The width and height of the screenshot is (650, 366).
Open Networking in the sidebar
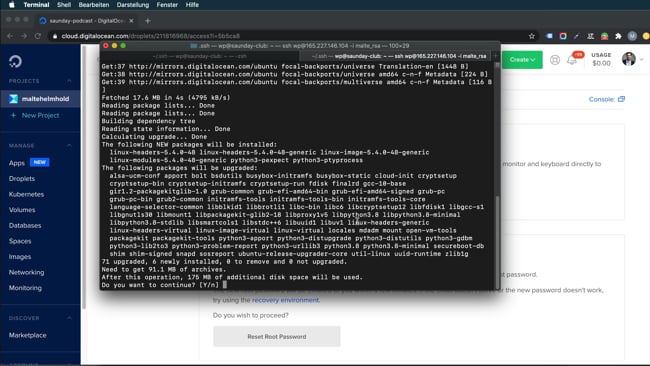[26, 272]
